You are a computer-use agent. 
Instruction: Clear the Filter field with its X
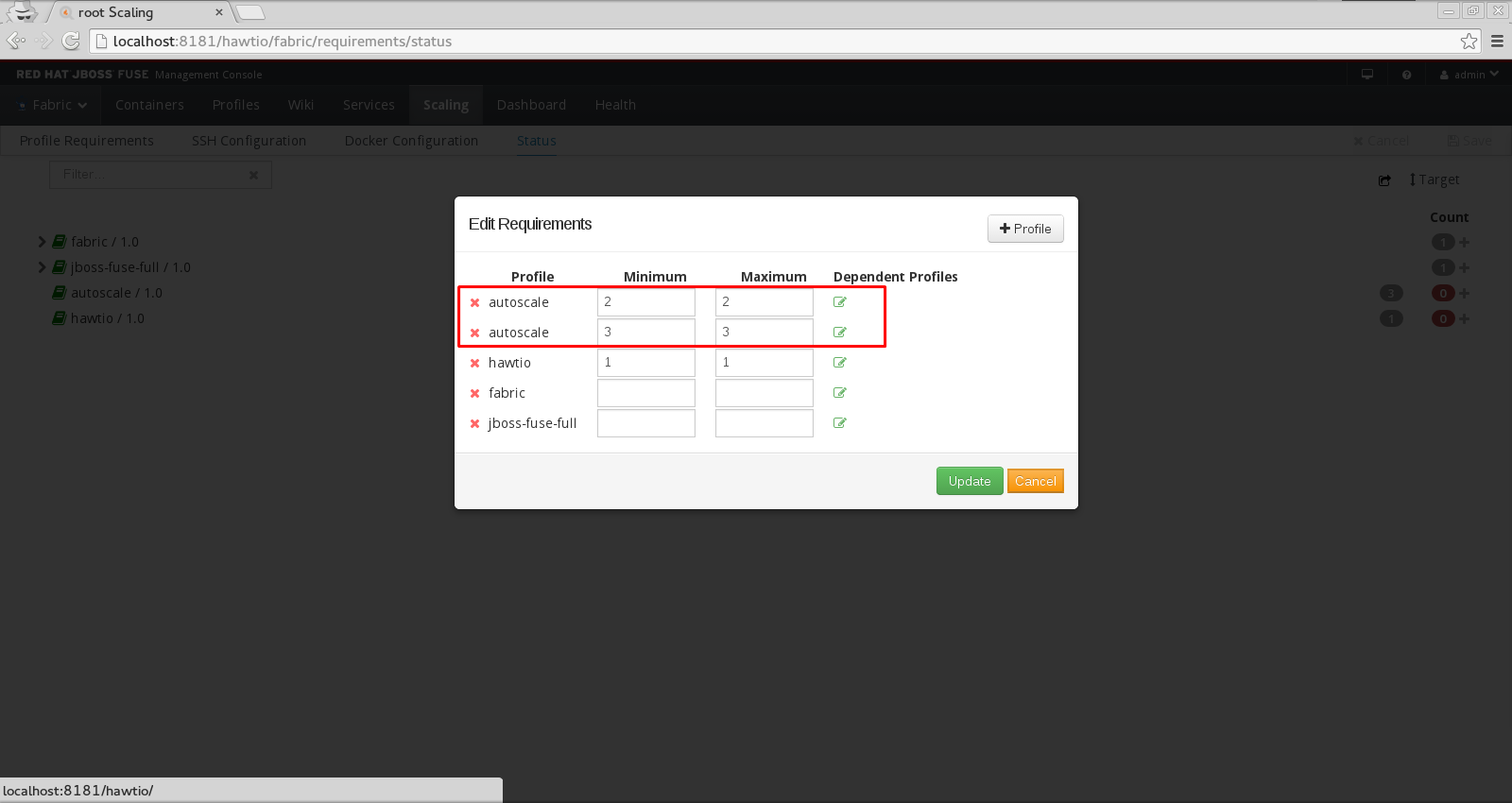tap(253, 175)
